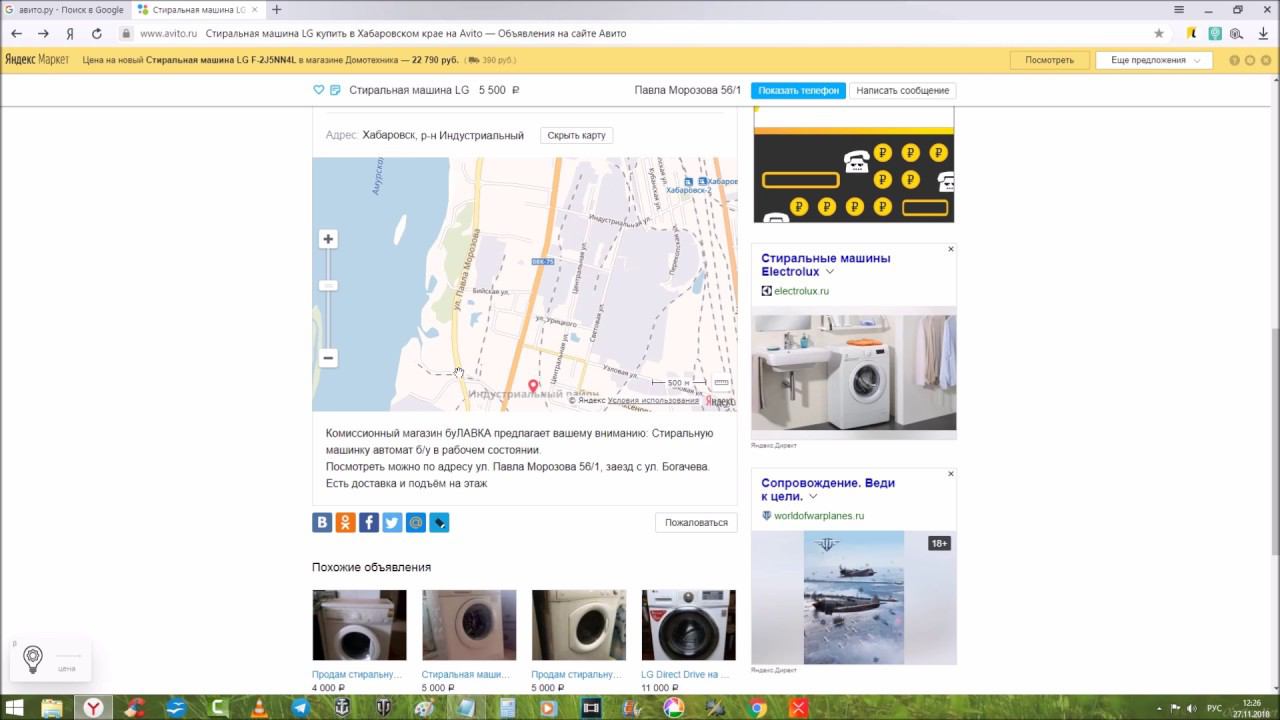Go forward in browser history
This screenshot has height=720, width=1280.
(x=43, y=33)
